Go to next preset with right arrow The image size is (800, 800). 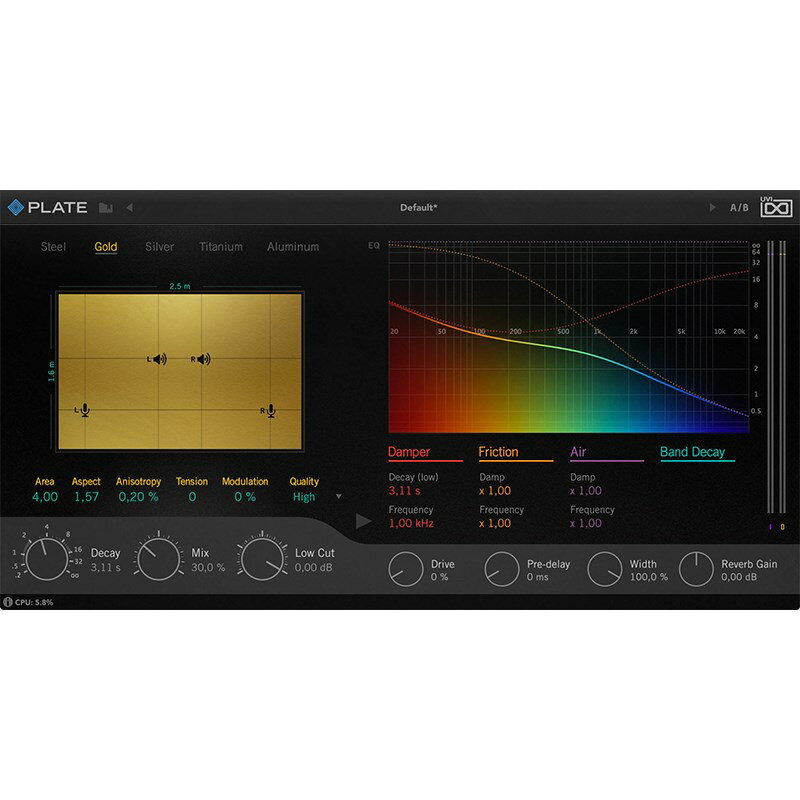[x=712, y=208]
